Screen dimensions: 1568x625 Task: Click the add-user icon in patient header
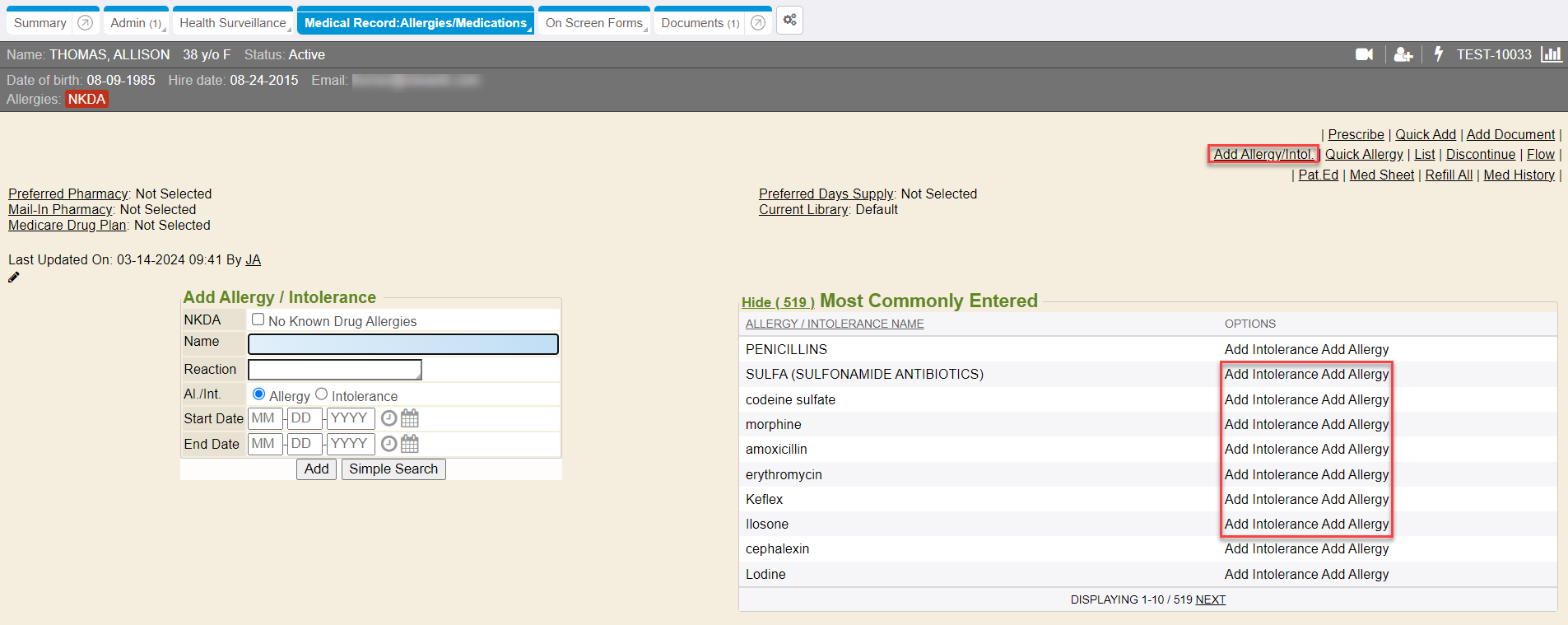click(x=1403, y=54)
